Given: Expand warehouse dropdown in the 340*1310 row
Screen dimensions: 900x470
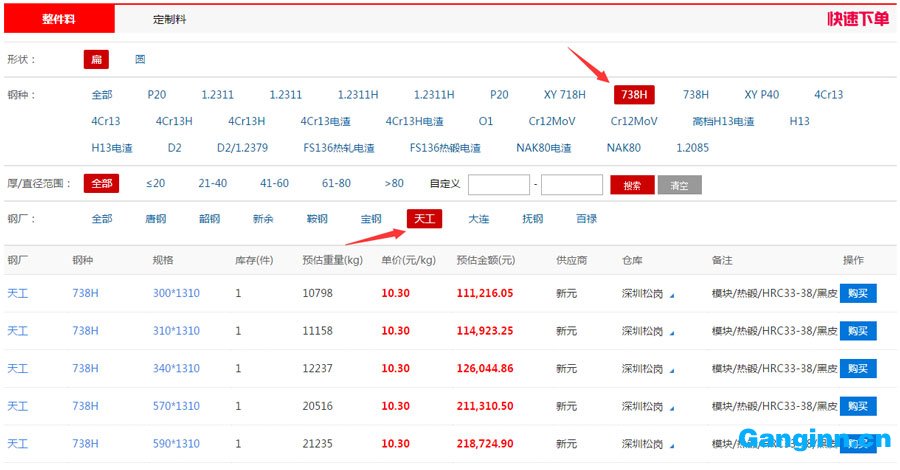Looking at the screenshot, I should (x=672, y=370).
